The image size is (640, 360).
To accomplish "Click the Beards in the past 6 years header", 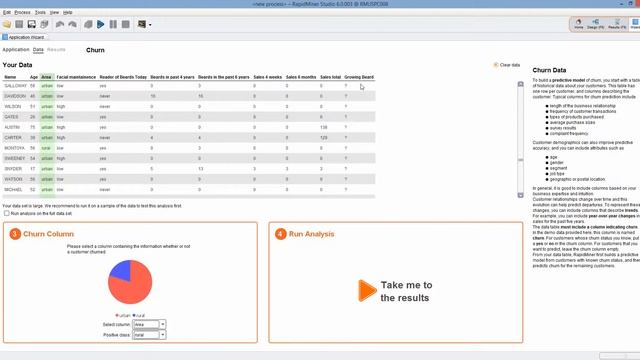I will click(223, 77).
